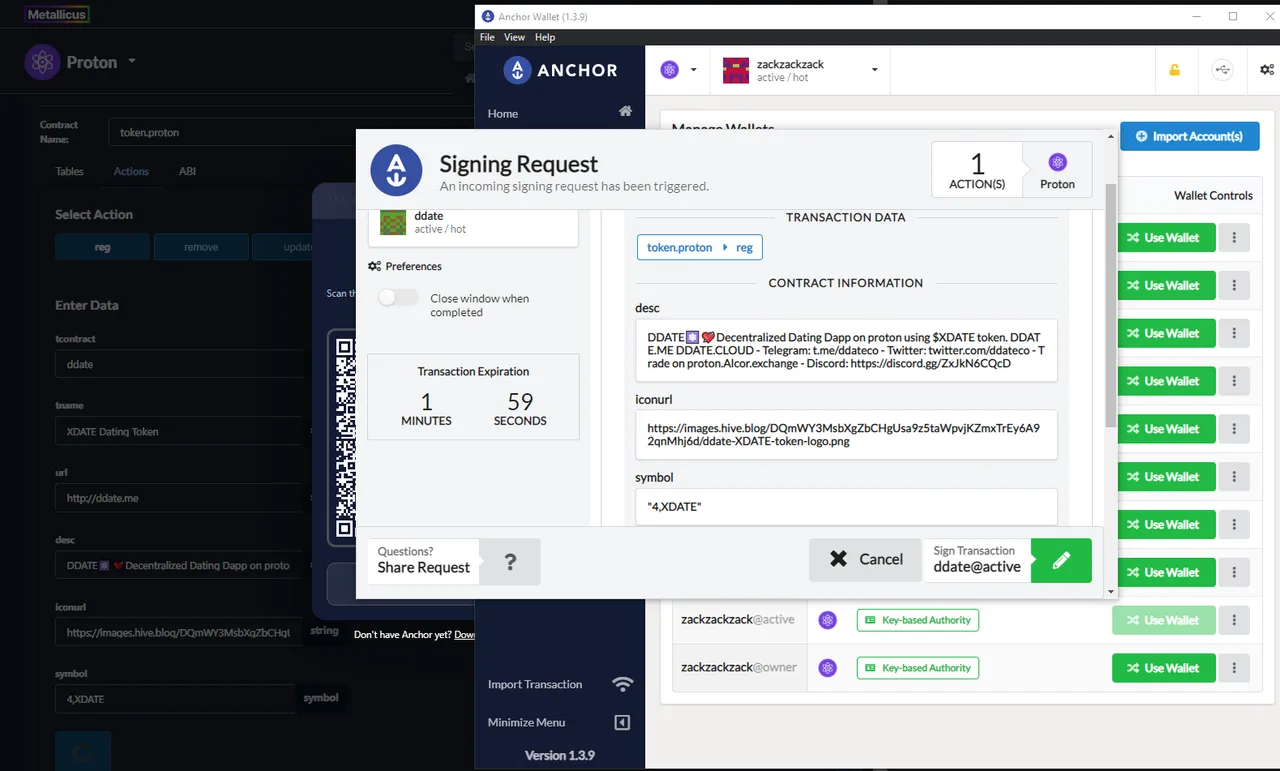Click the Version 1.3.9 label in sidebar
Viewport: 1280px width, 771px height.
pos(560,755)
